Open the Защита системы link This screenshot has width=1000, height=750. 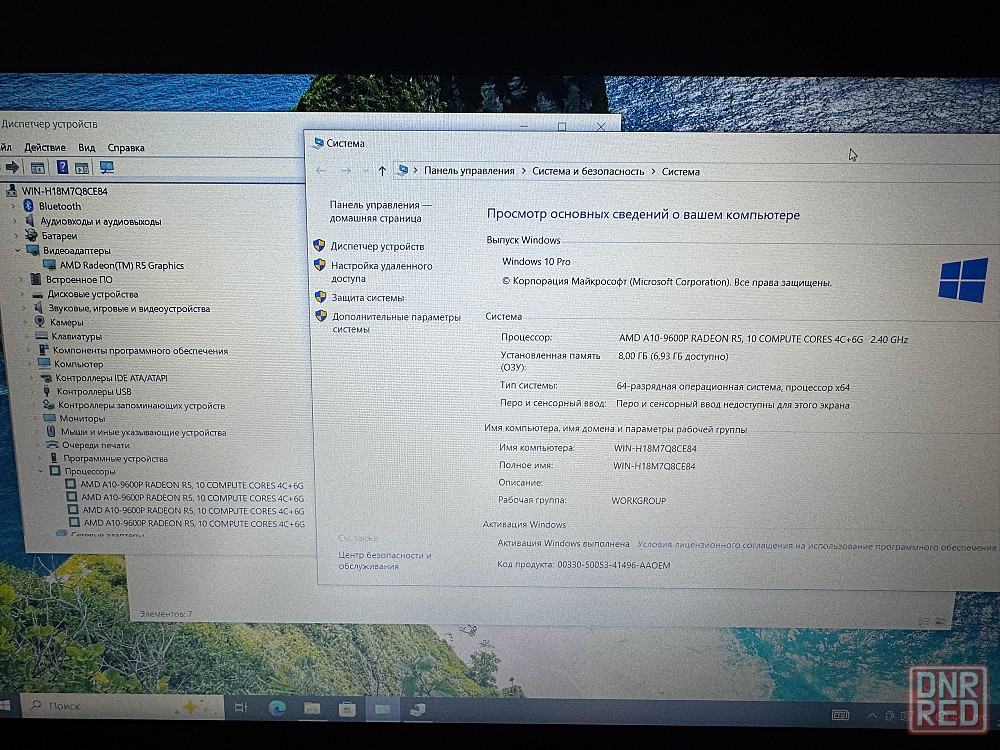(368, 298)
